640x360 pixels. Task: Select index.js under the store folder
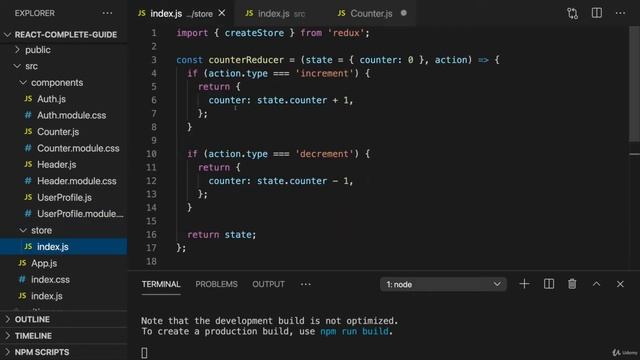(x=64, y=247)
